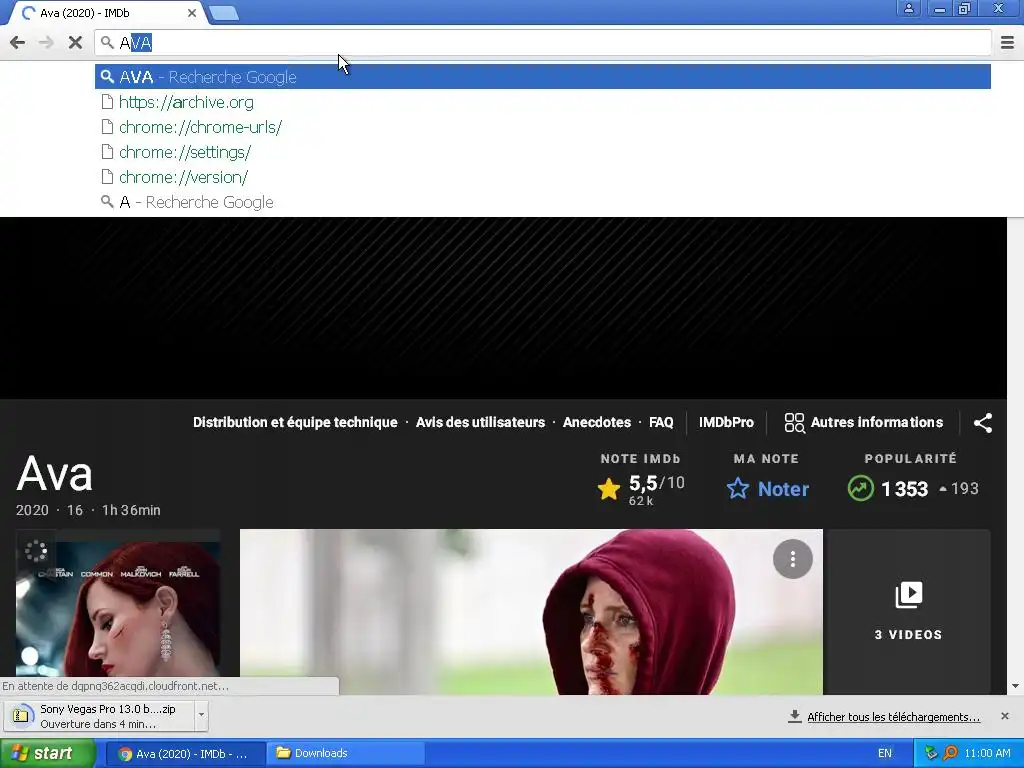Click Afficher tous les téléchargements link
Image resolution: width=1024 pixels, height=768 pixels.
[x=893, y=717]
